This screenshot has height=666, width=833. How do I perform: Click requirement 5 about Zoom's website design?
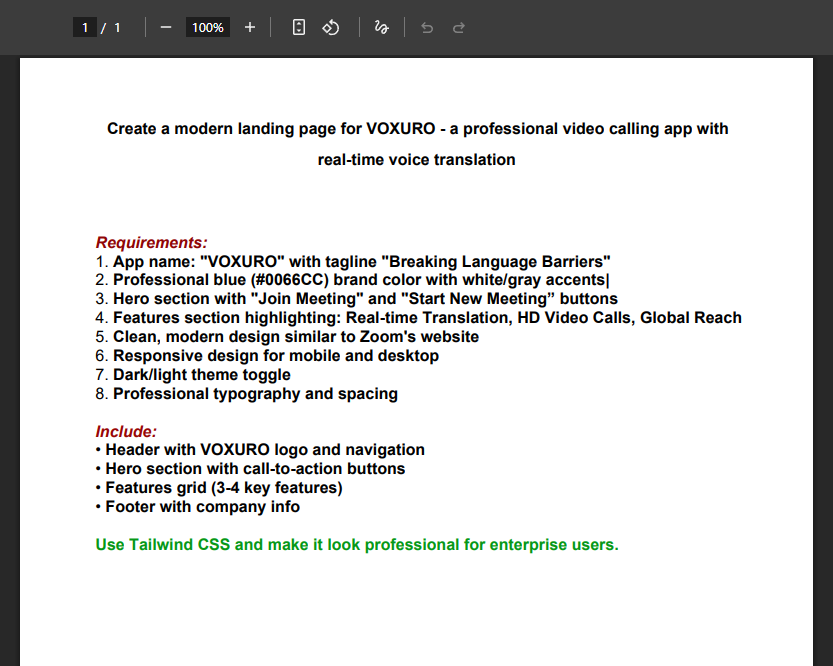point(287,337)
